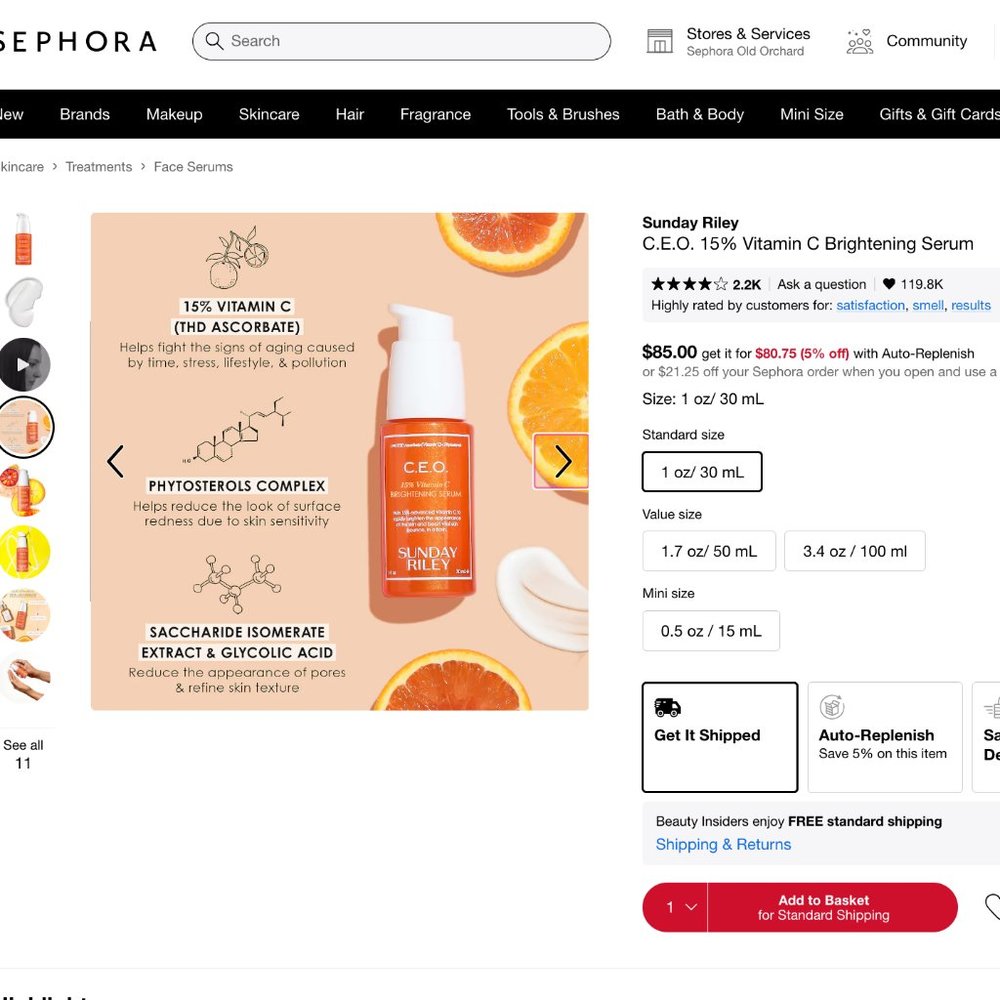This screenshot has width=1000, height=1000.
Task: Show previous product image arrow
Action: click(116, 461)
